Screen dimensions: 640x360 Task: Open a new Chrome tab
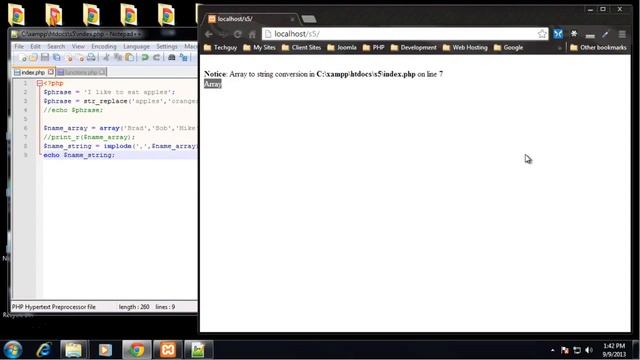click(309, 19)
